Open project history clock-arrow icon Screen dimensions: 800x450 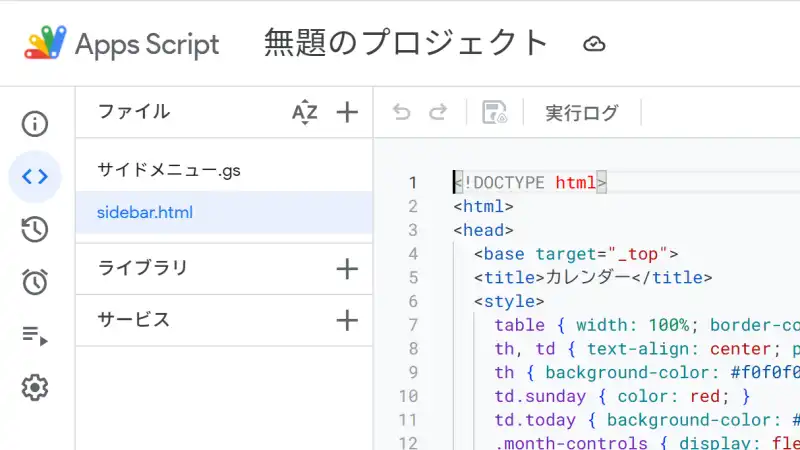(35, 229)
